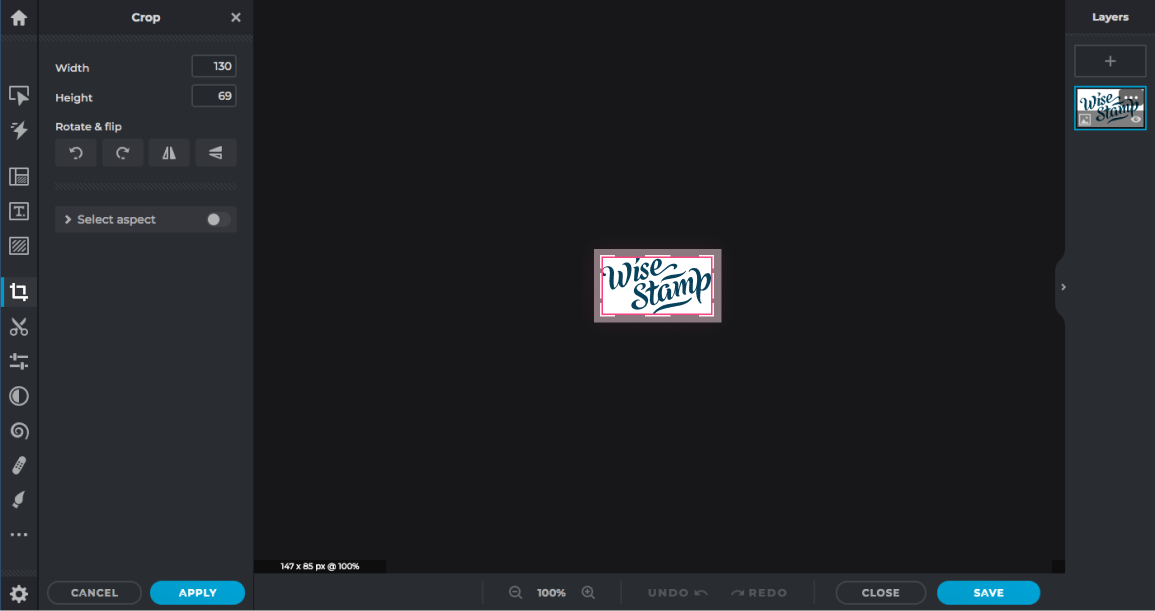Click the Close button
The height and width of the screenshot is (611, 1155).
click(881, 593)
